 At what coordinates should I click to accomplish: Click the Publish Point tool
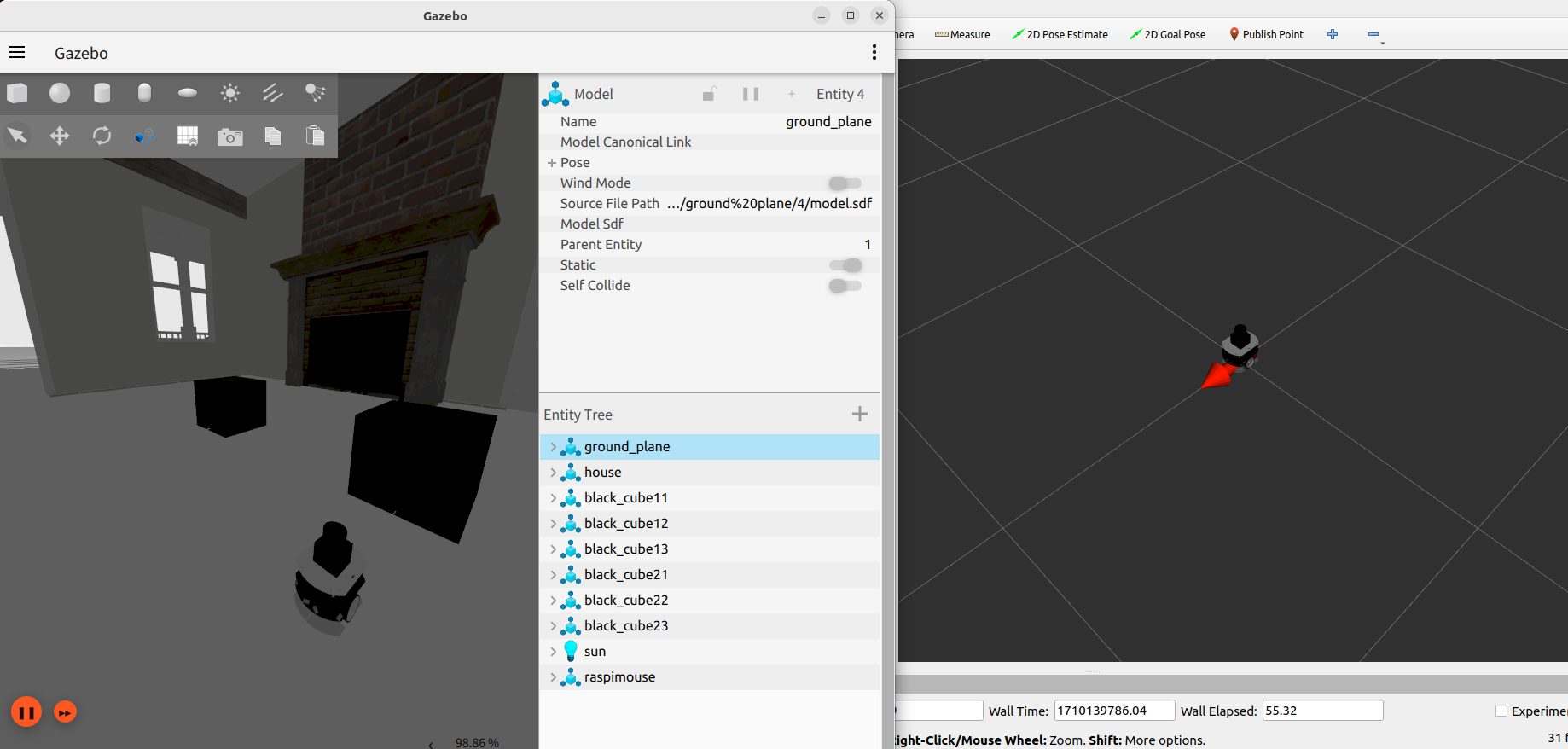1266,35
